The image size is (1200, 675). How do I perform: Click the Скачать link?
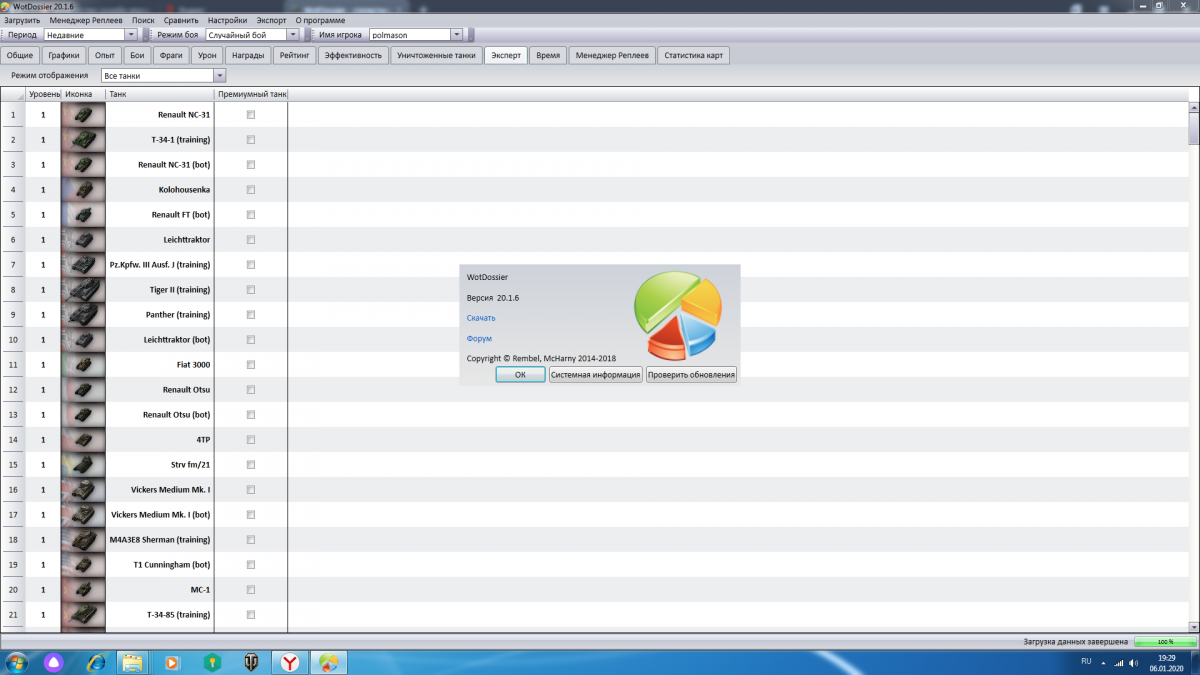pyautogui.click(x=481, y=317)
